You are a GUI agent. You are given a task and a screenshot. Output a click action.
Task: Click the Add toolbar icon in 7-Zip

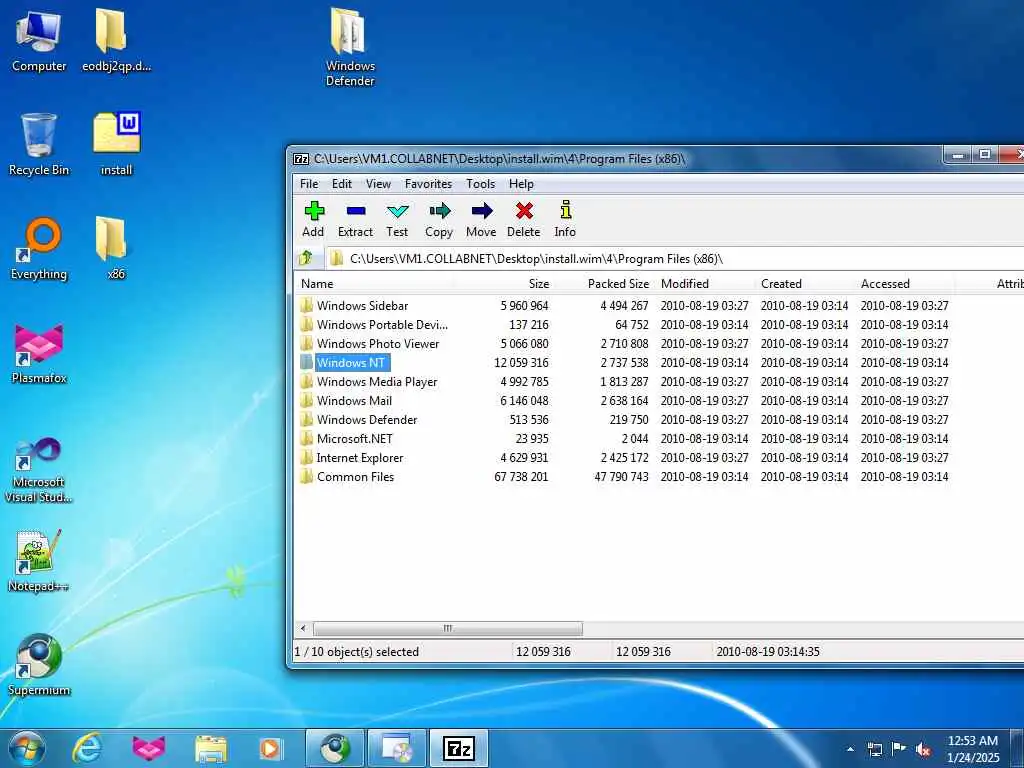coord(313,219)
